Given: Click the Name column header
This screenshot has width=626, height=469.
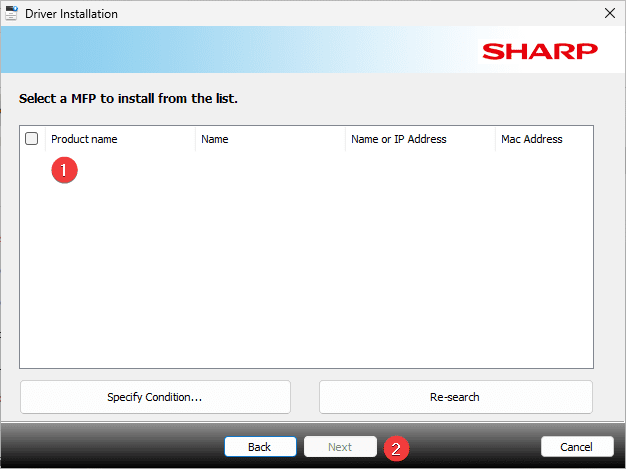Looking at the screenshot, I should (x=215, y=139).
